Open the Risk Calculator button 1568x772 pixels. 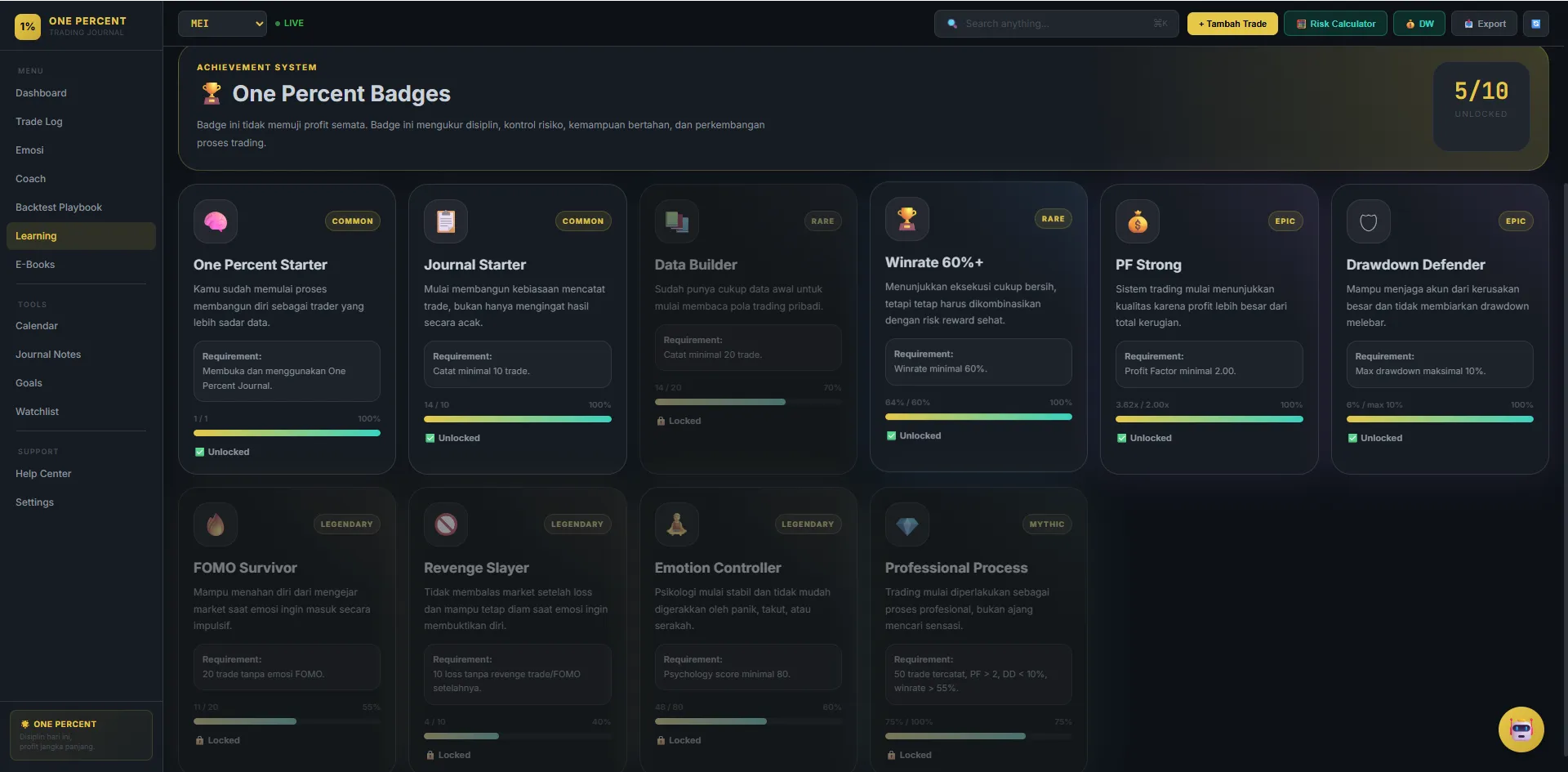[1335, 24]
